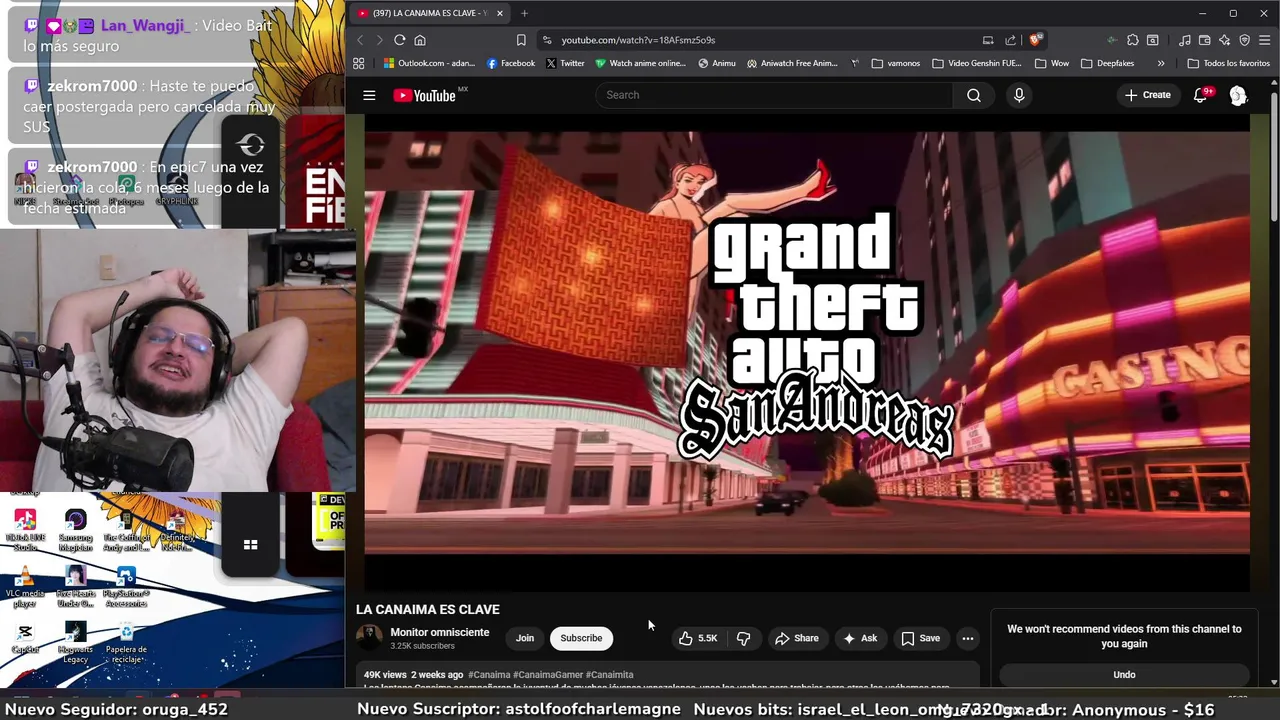Open the YouTube hamburger guide menu
The height and width of the screenshot is (720, 1280).
(369, 95)
